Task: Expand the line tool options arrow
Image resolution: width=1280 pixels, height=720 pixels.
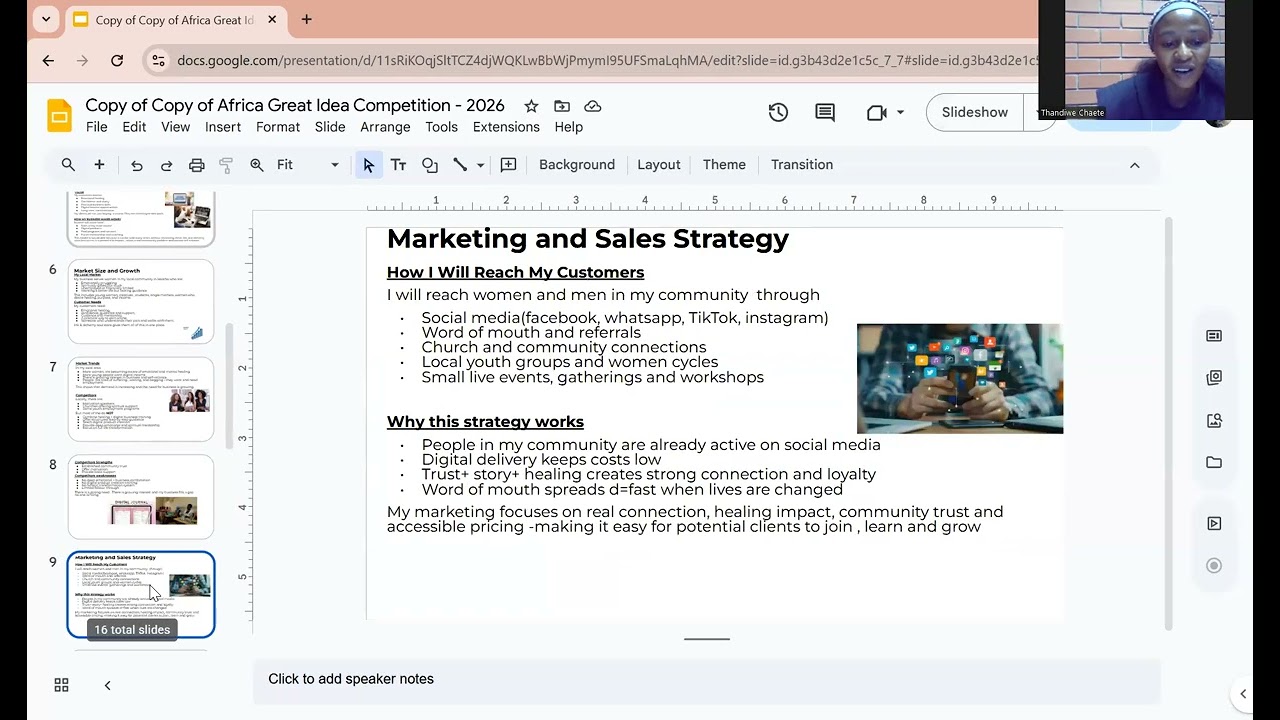Action: [x=481, y=165]
